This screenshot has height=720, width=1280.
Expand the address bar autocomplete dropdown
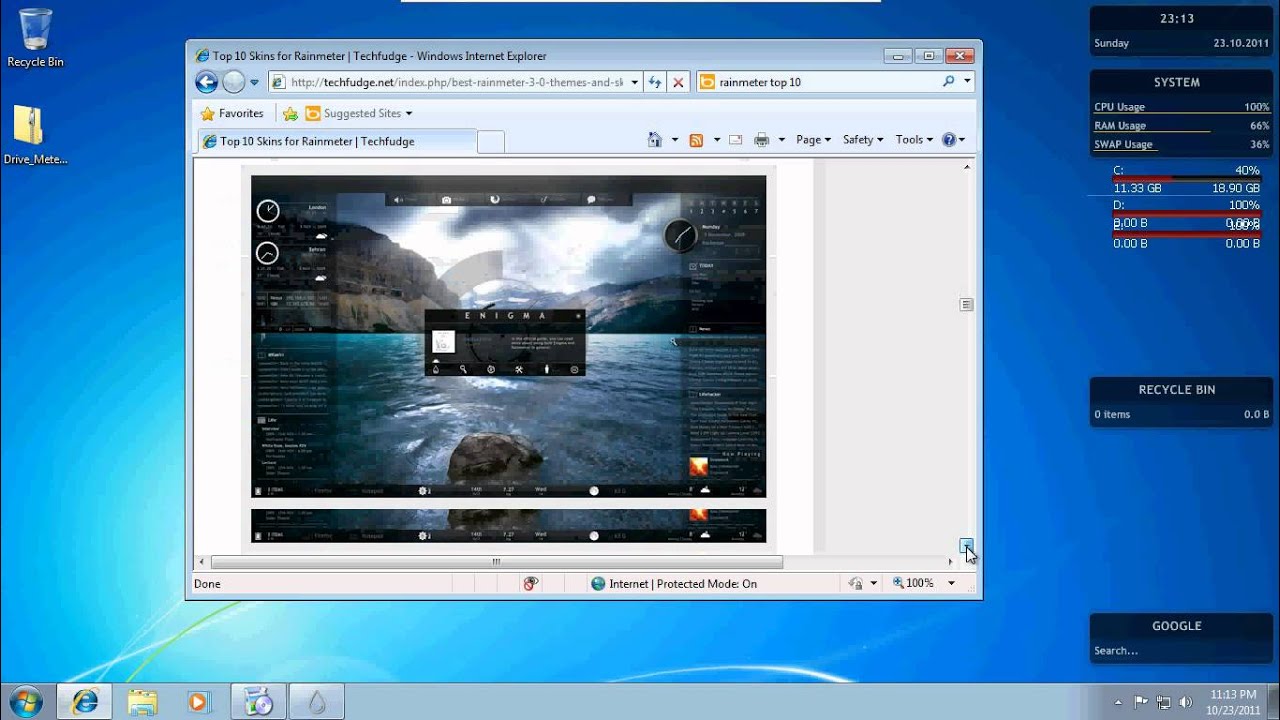pos(635,82)
